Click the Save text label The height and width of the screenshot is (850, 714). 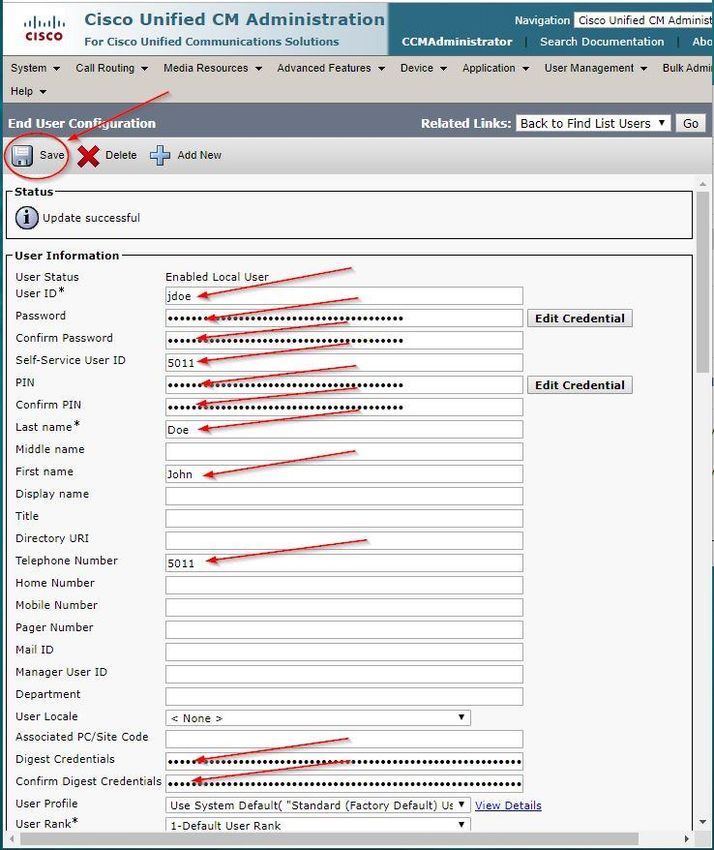click(x=52, y=155)
